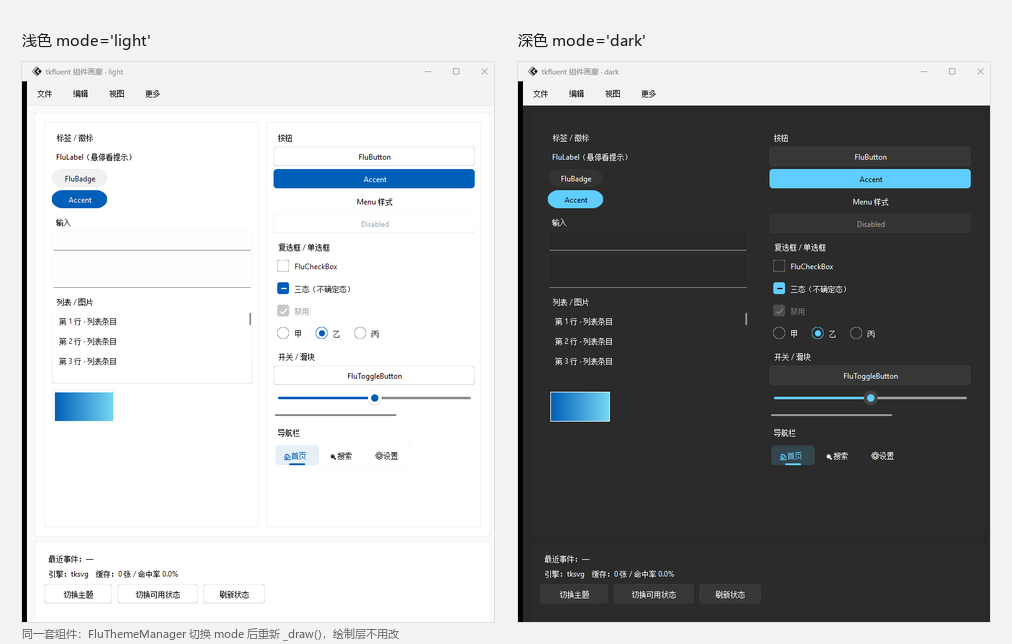Click the white FluButton in the light window

(x=374, y=157)
